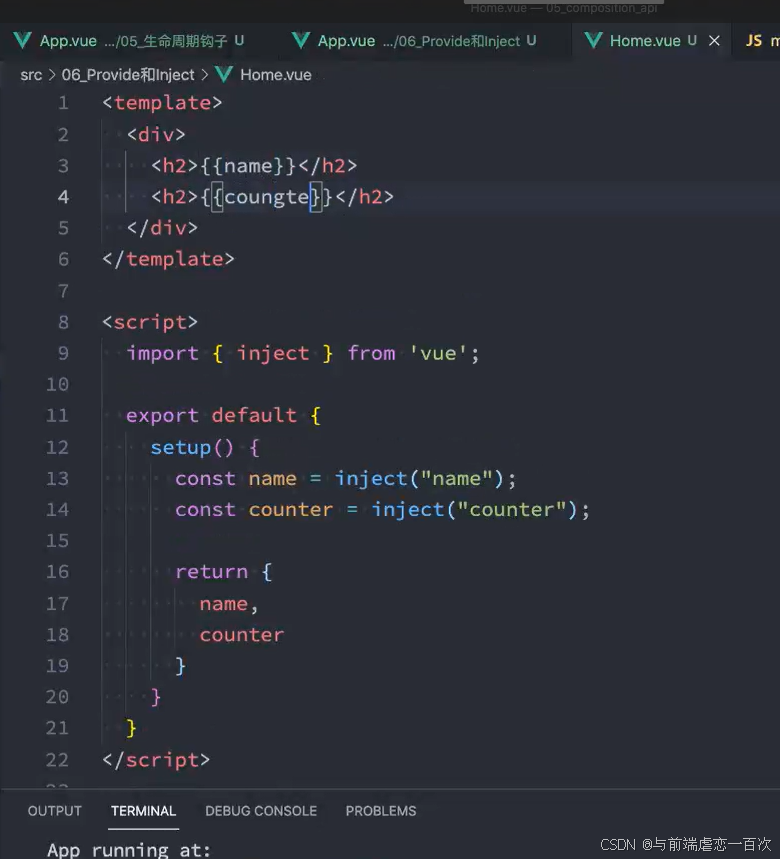Switch to the PROBLEMS panel tab

point(381,811)
